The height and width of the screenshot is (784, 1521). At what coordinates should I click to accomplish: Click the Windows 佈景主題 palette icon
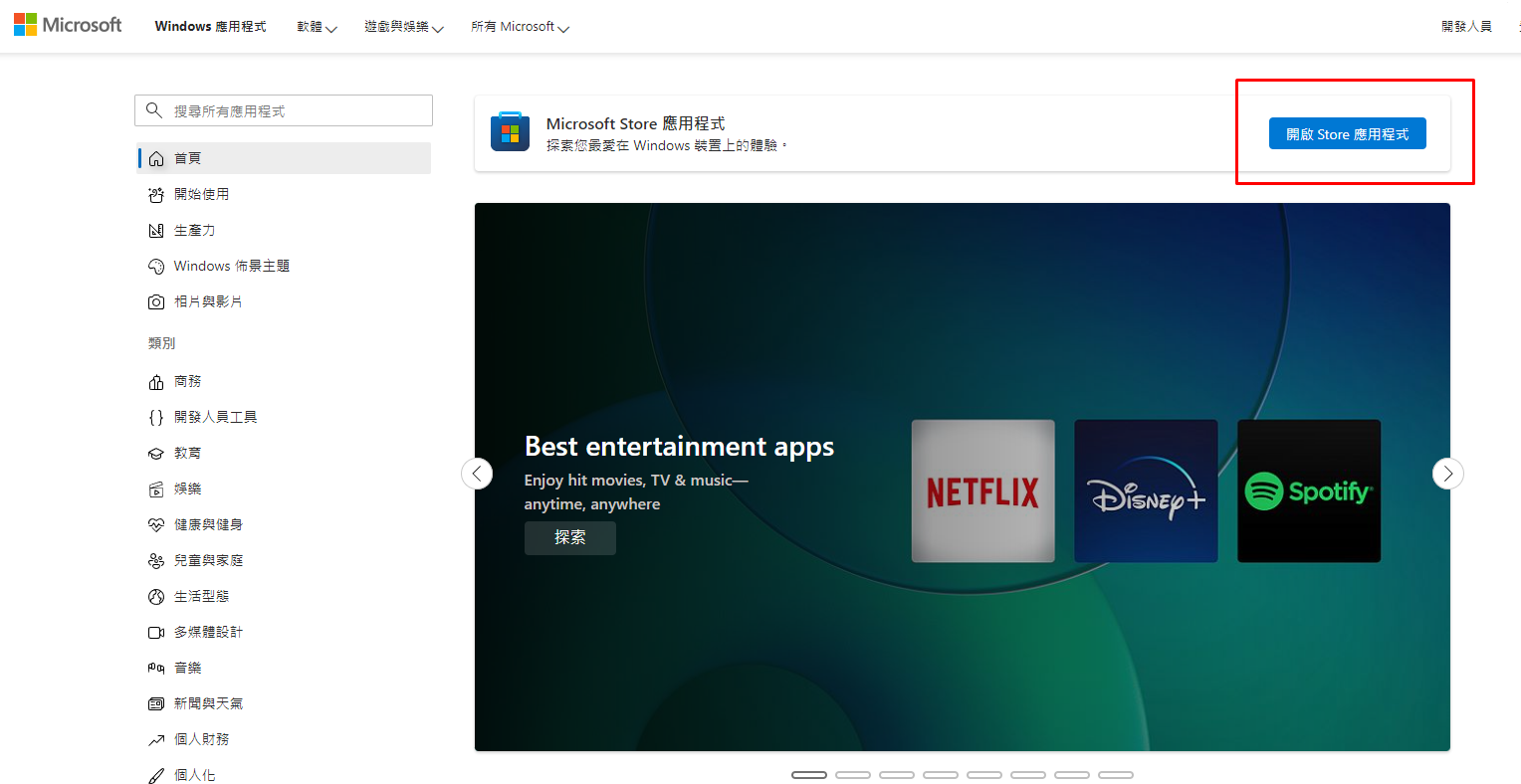[x=156, y=266]
